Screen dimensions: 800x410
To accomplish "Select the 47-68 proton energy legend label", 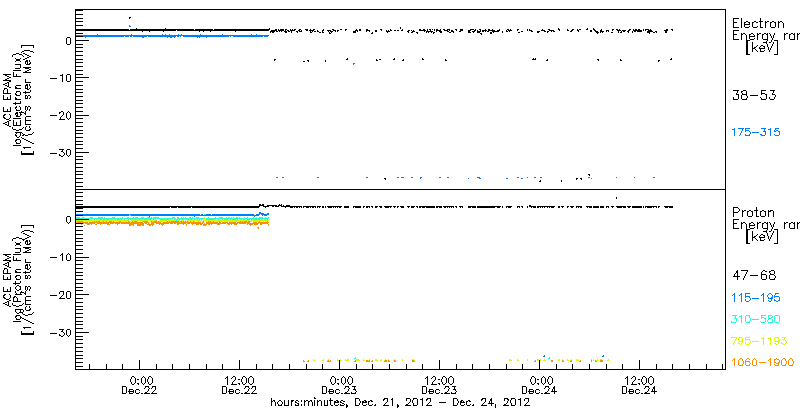I will pos(754,276).
